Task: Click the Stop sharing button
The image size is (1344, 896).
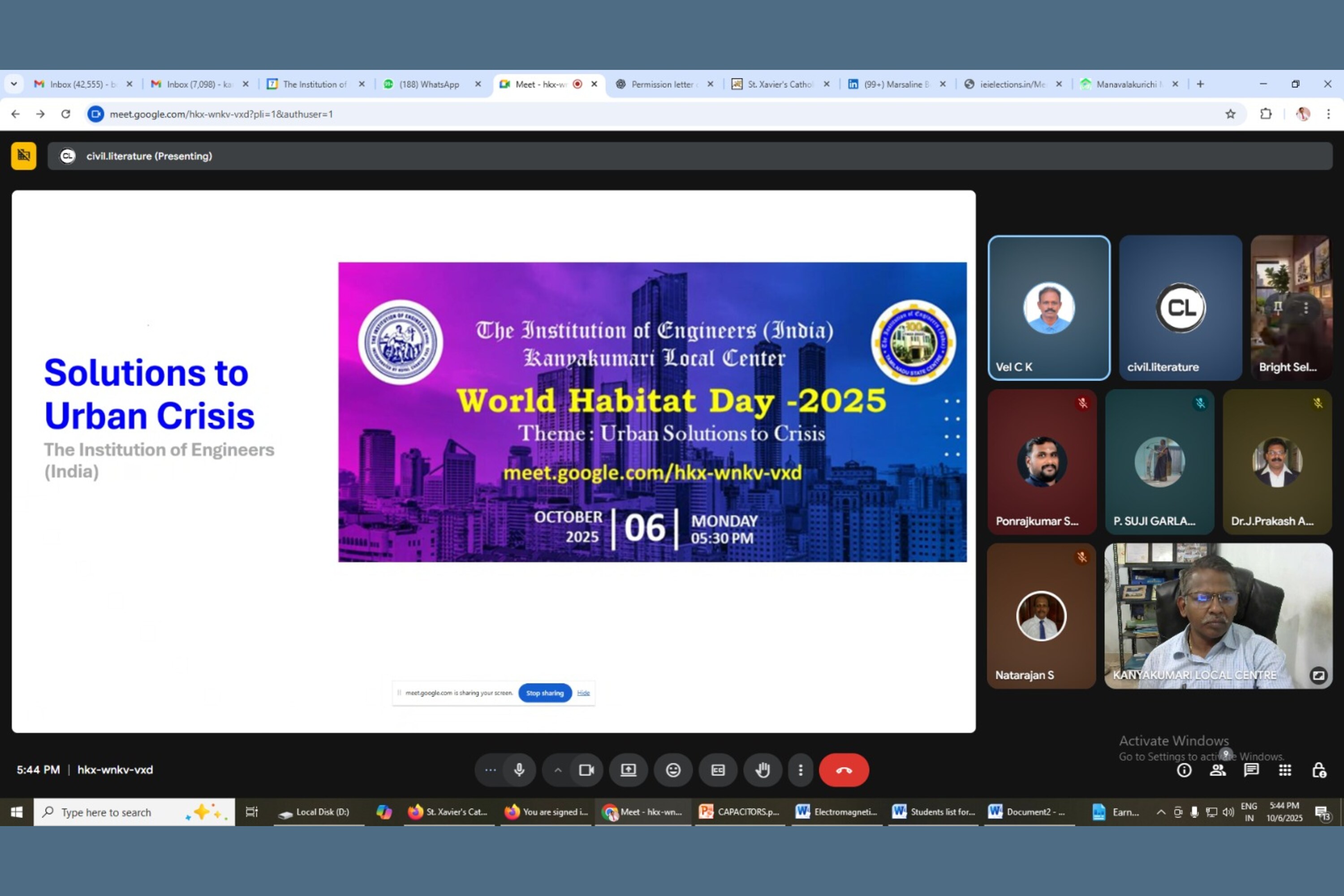Action: (545, 693)
